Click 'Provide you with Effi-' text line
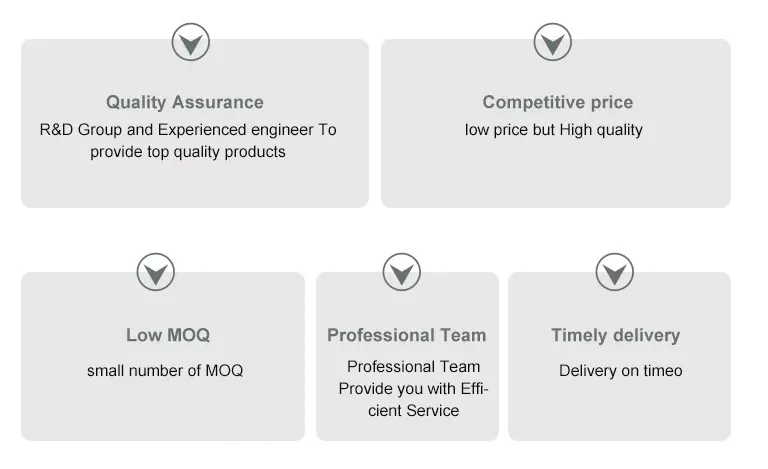 tap(413, 389)
